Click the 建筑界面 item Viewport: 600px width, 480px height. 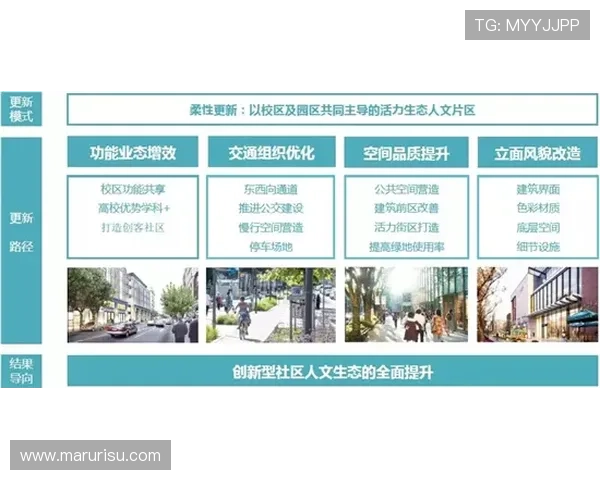[538, 189]
